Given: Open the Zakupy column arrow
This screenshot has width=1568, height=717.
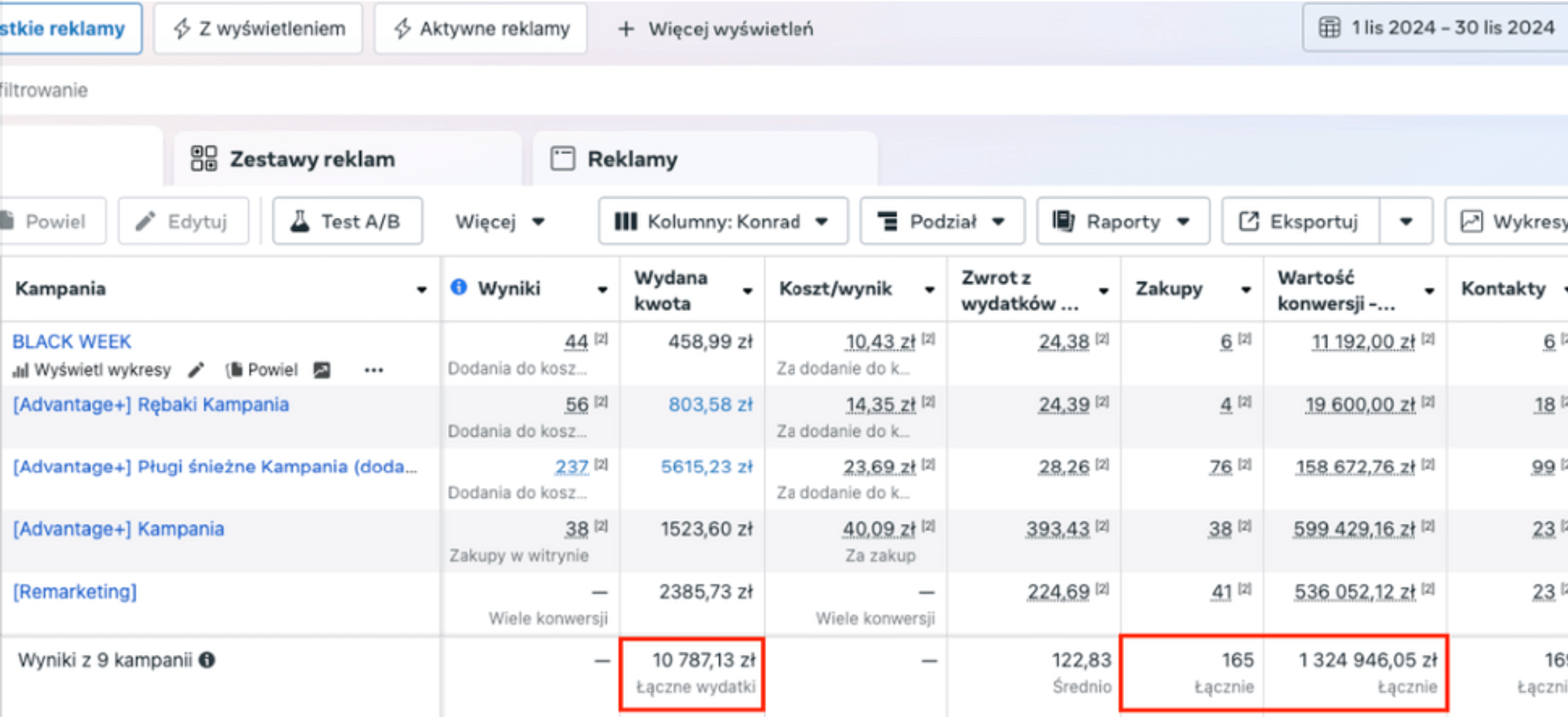Looking at the screenshot, I should 1246,290.
